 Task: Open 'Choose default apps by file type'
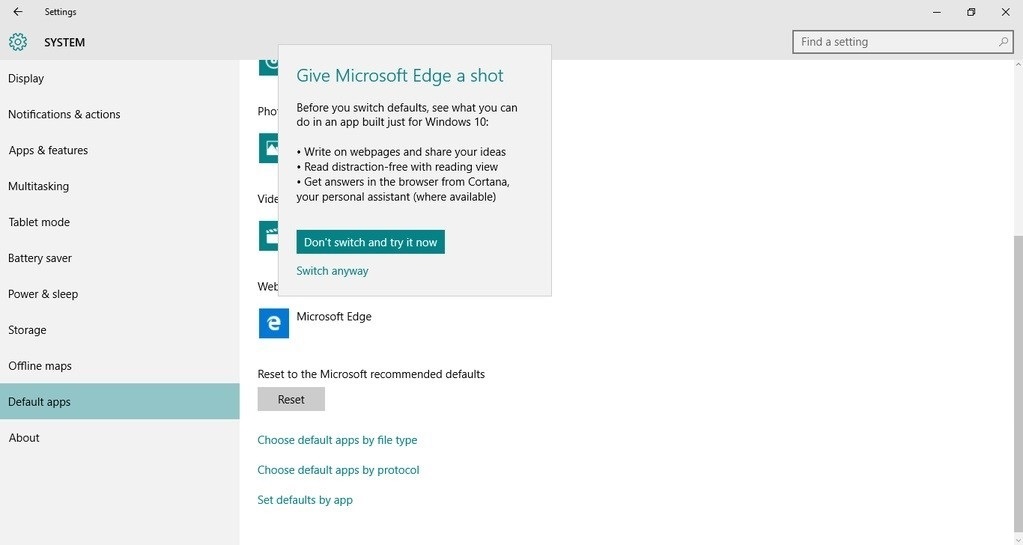(337, 440)
